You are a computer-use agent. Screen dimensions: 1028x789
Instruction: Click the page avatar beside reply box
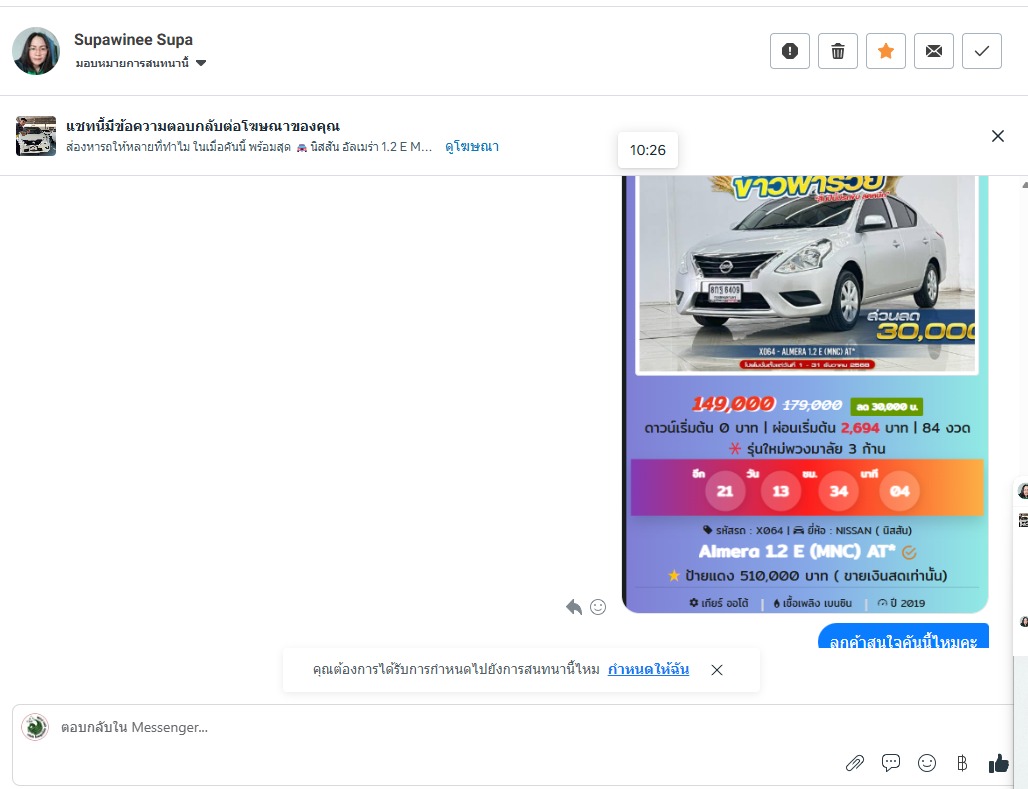(x=35, y=727)
